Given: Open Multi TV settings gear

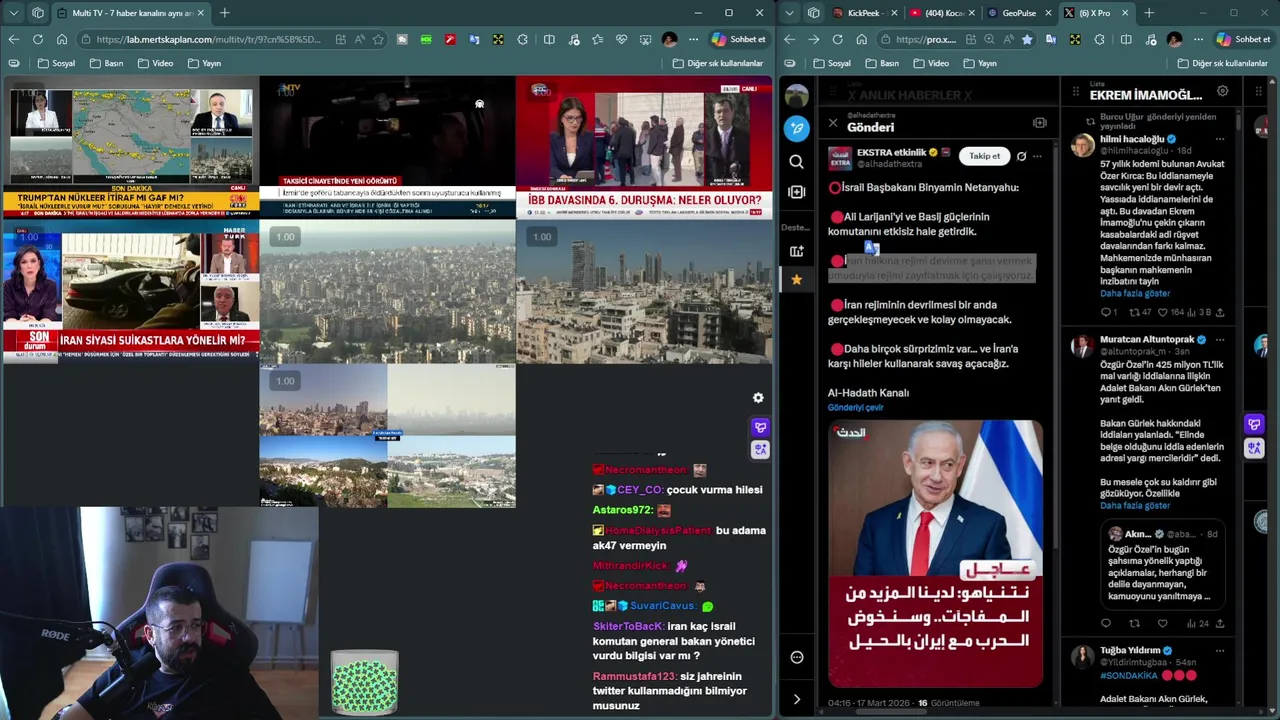Looking at the screenshot, I should pyautogui.click(x=758, y=398).
